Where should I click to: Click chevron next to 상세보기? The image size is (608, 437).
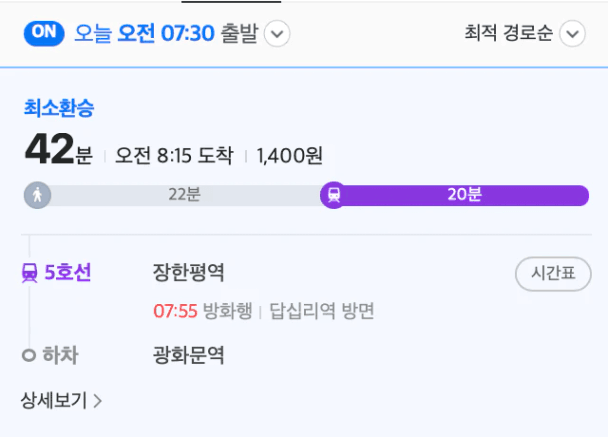(97, 402)
